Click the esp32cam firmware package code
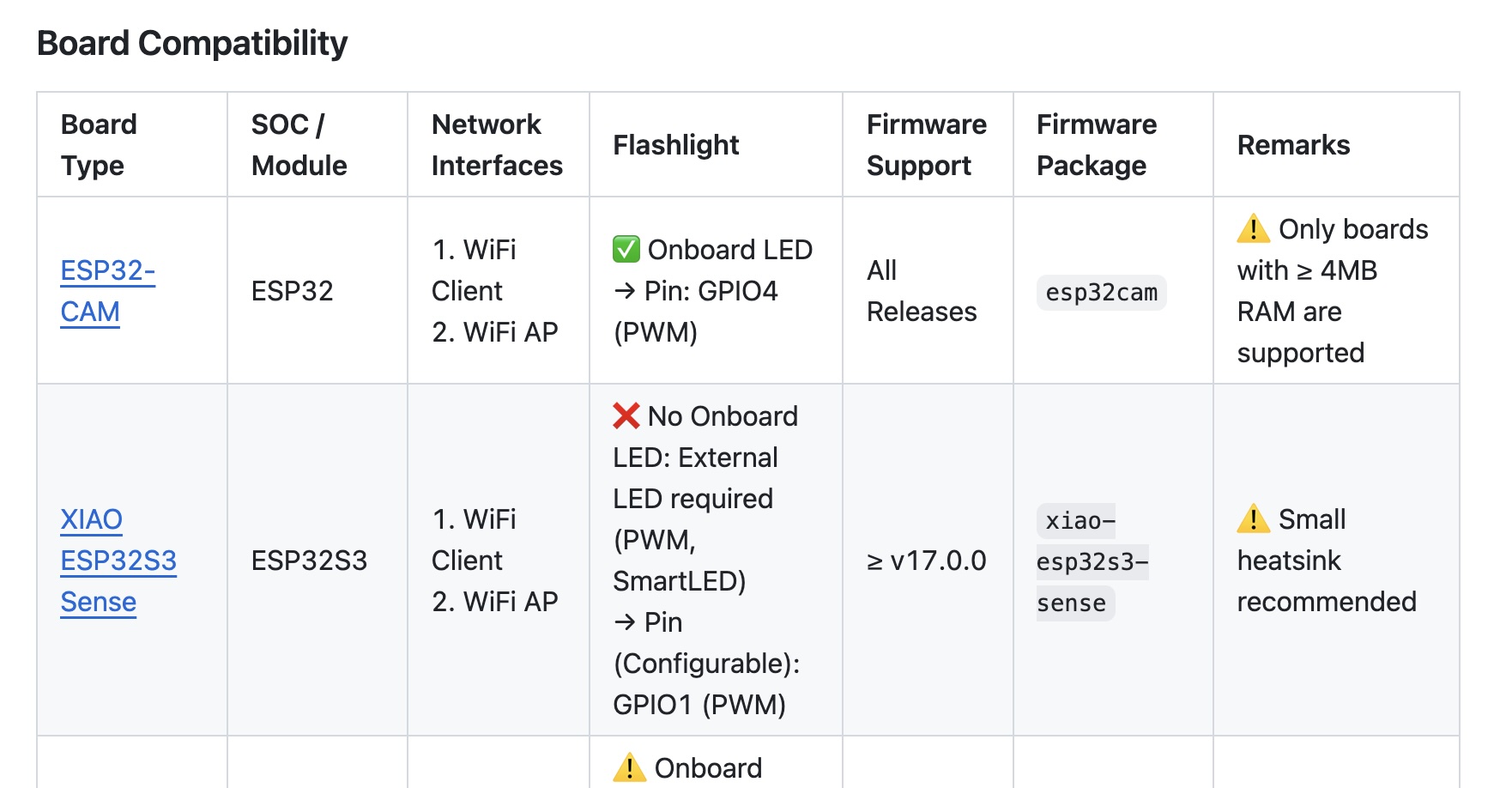The height and width of the screenshot is (788, 1512). [x=1101, y=293]
